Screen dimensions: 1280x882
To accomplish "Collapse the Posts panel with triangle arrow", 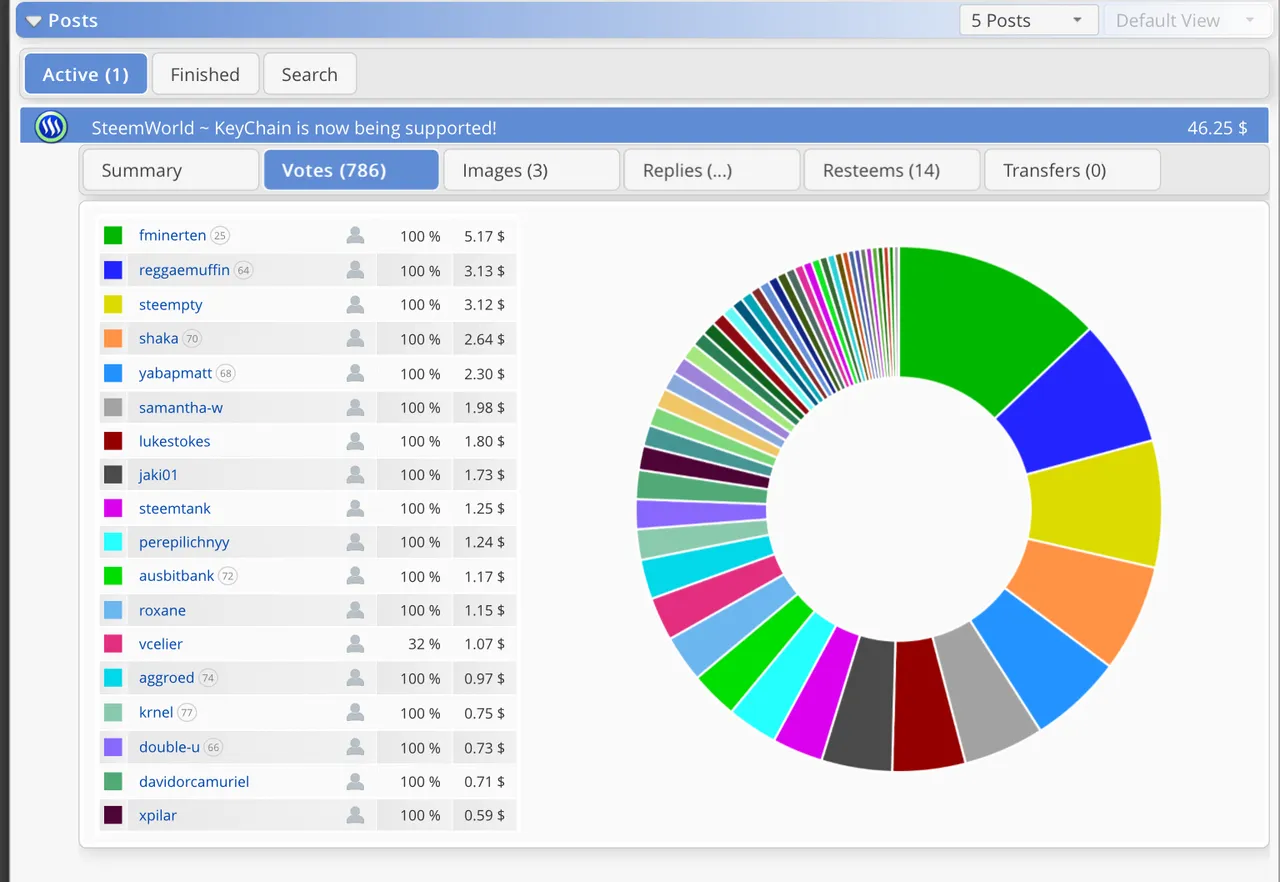I will tap(34, 20).
